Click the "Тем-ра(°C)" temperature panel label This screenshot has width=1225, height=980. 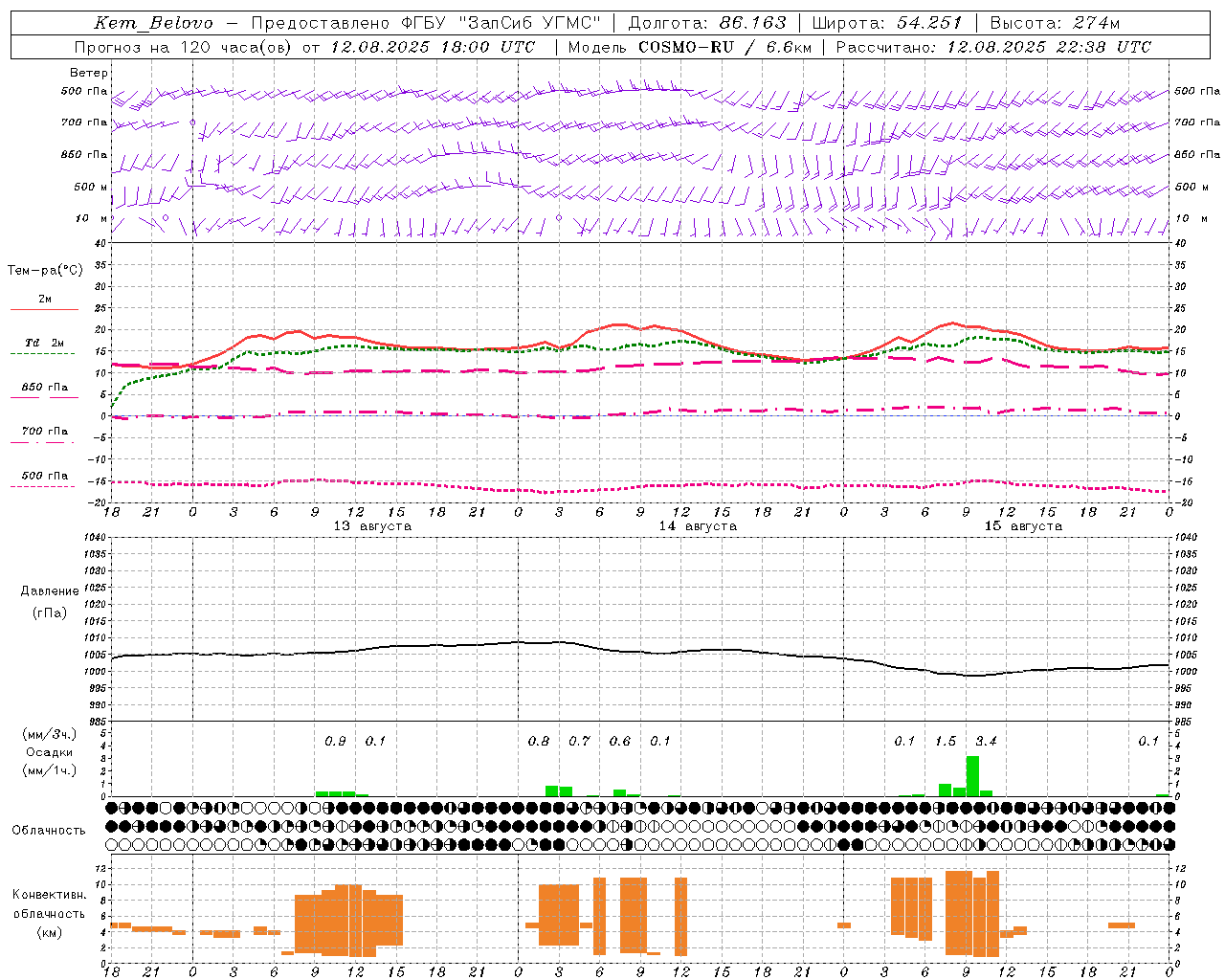(x=45, y=271)
